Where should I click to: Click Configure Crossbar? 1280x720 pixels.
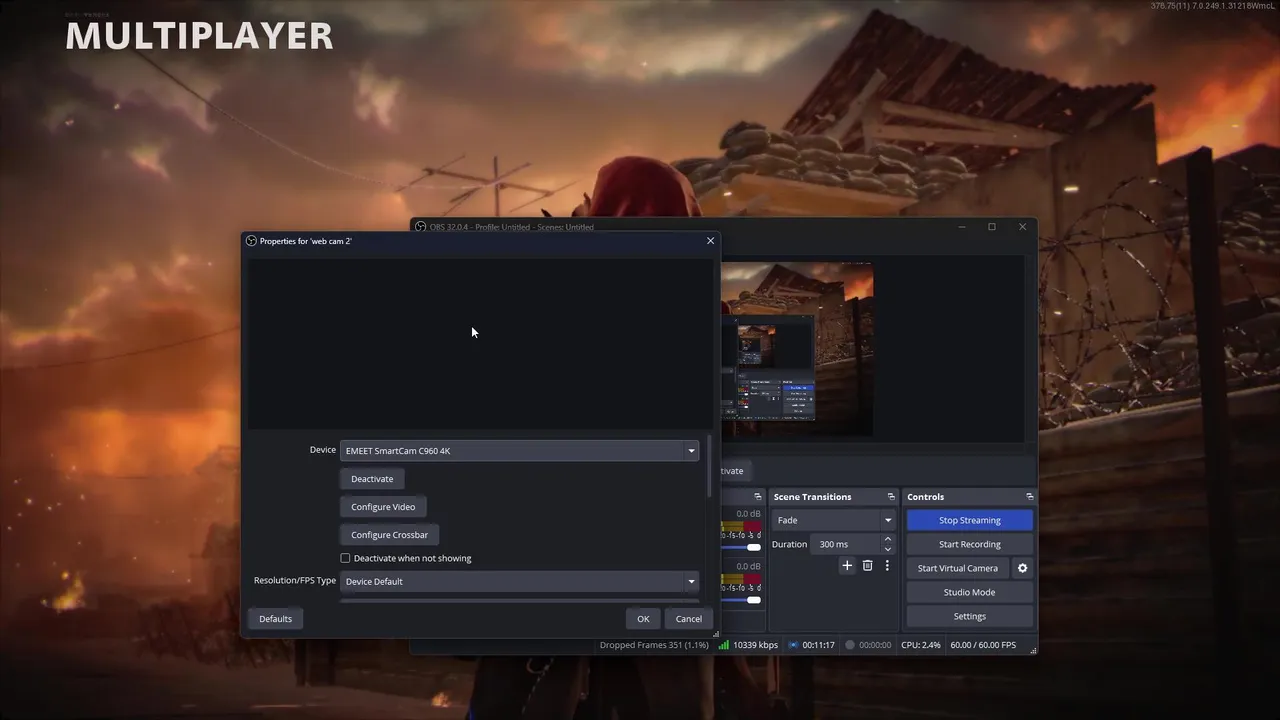click(389, 535)
